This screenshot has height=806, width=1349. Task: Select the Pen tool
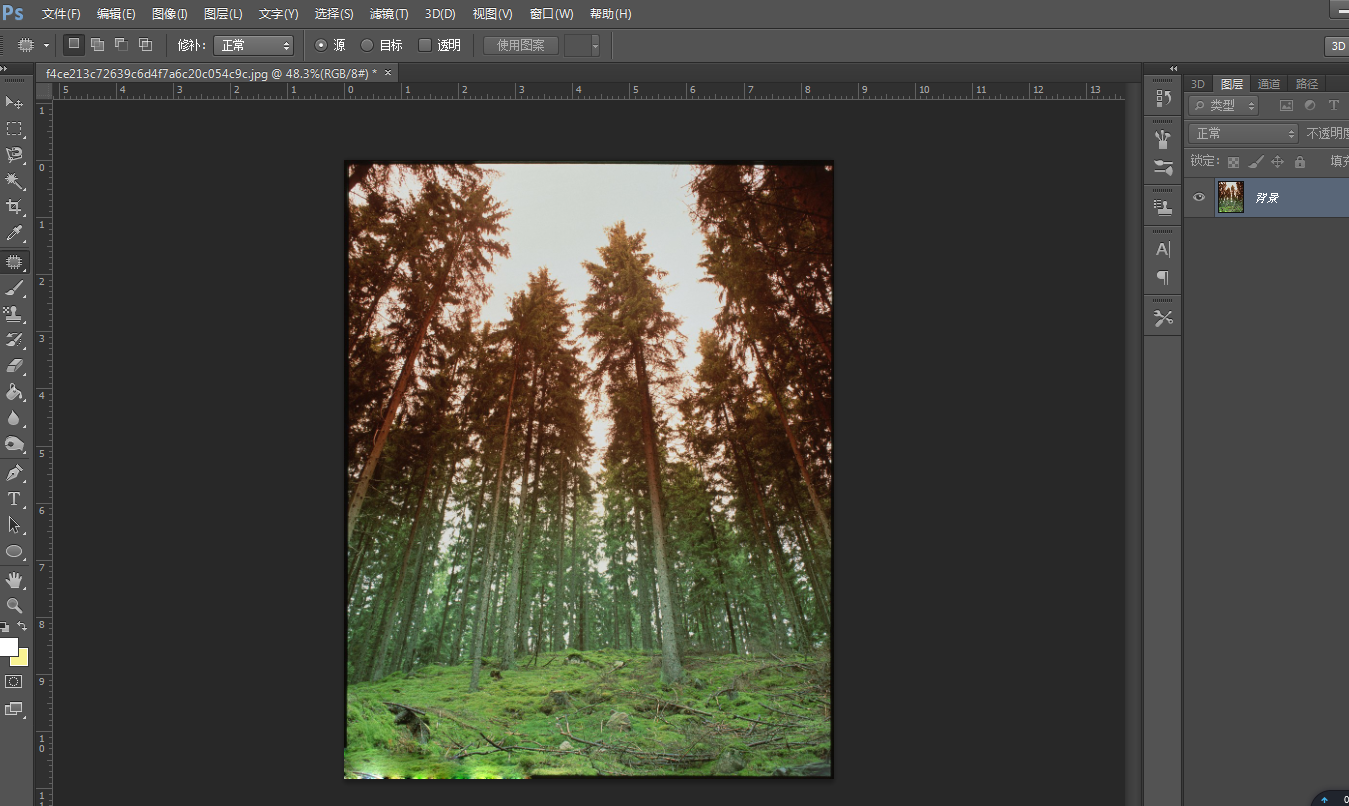(14, 472)
